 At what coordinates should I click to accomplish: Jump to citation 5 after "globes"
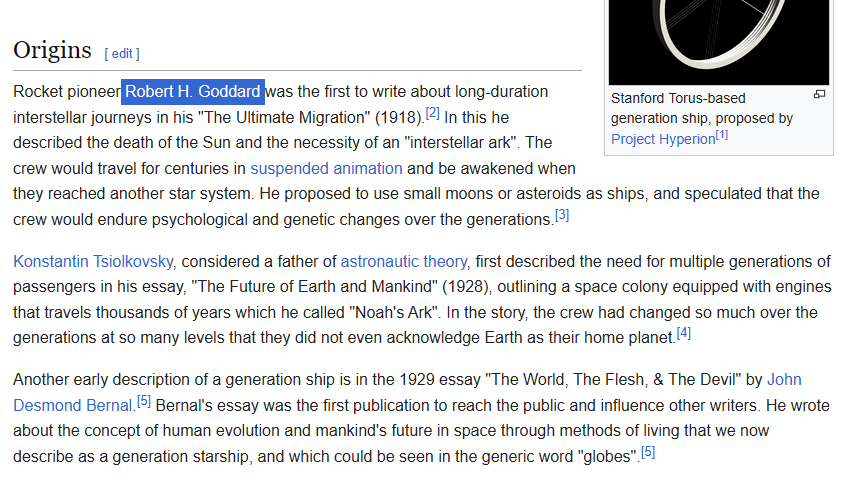pyautogui.click(x=648, y=452)
